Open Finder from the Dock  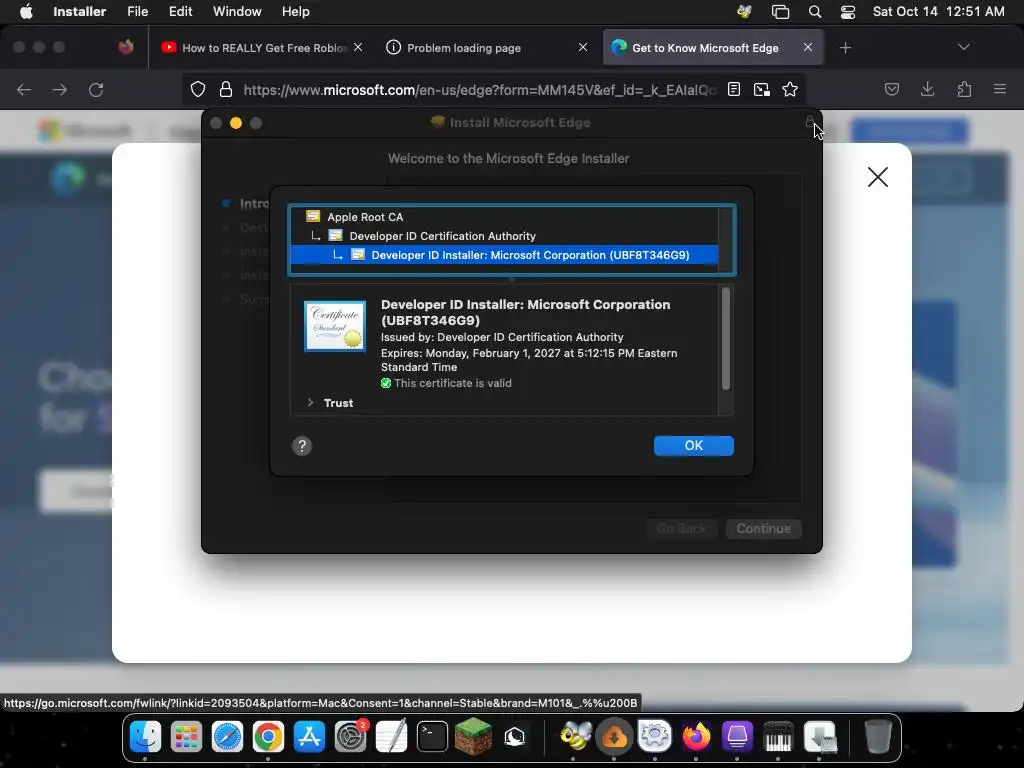pos(145,737)
